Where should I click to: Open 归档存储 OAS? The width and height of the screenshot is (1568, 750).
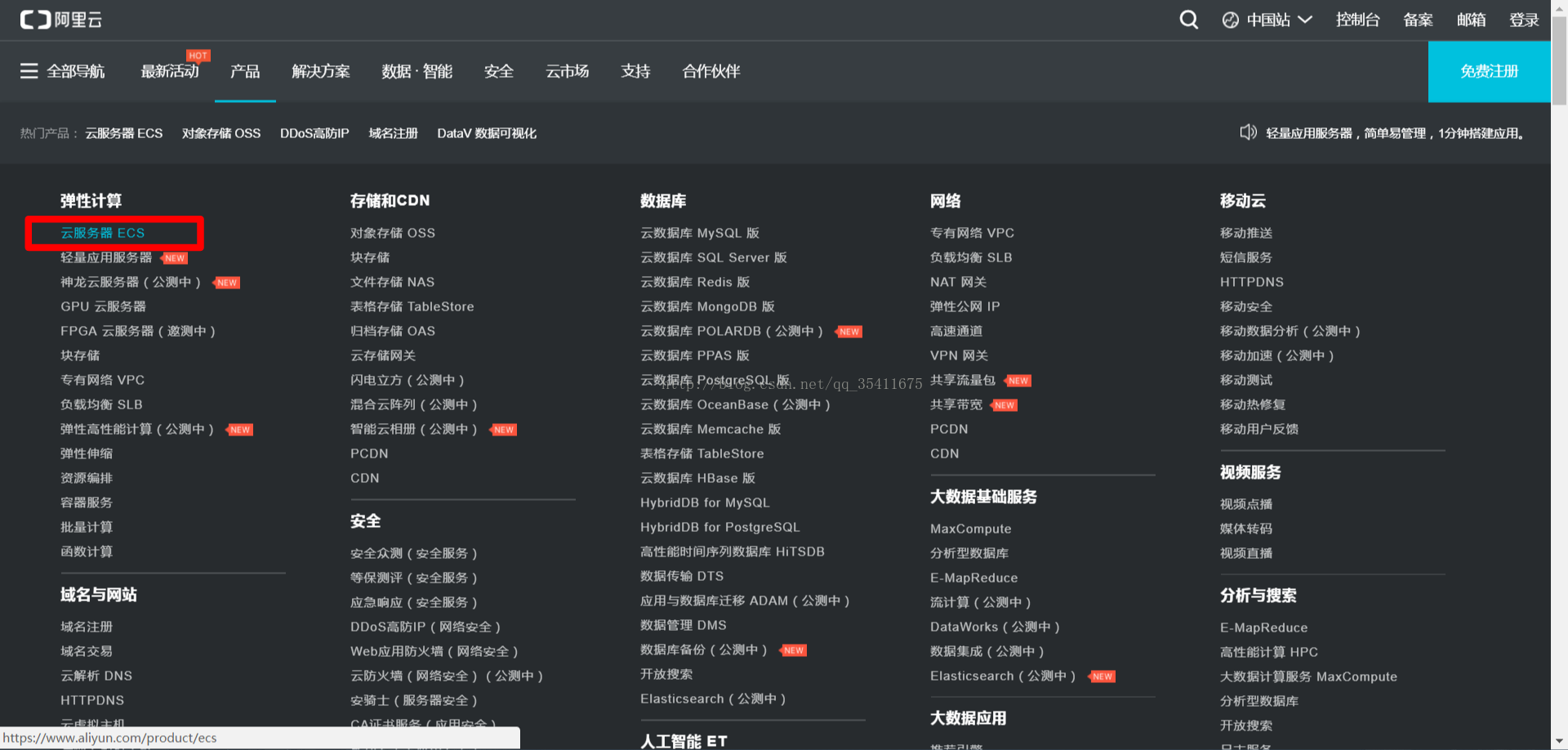coord(393,331)
